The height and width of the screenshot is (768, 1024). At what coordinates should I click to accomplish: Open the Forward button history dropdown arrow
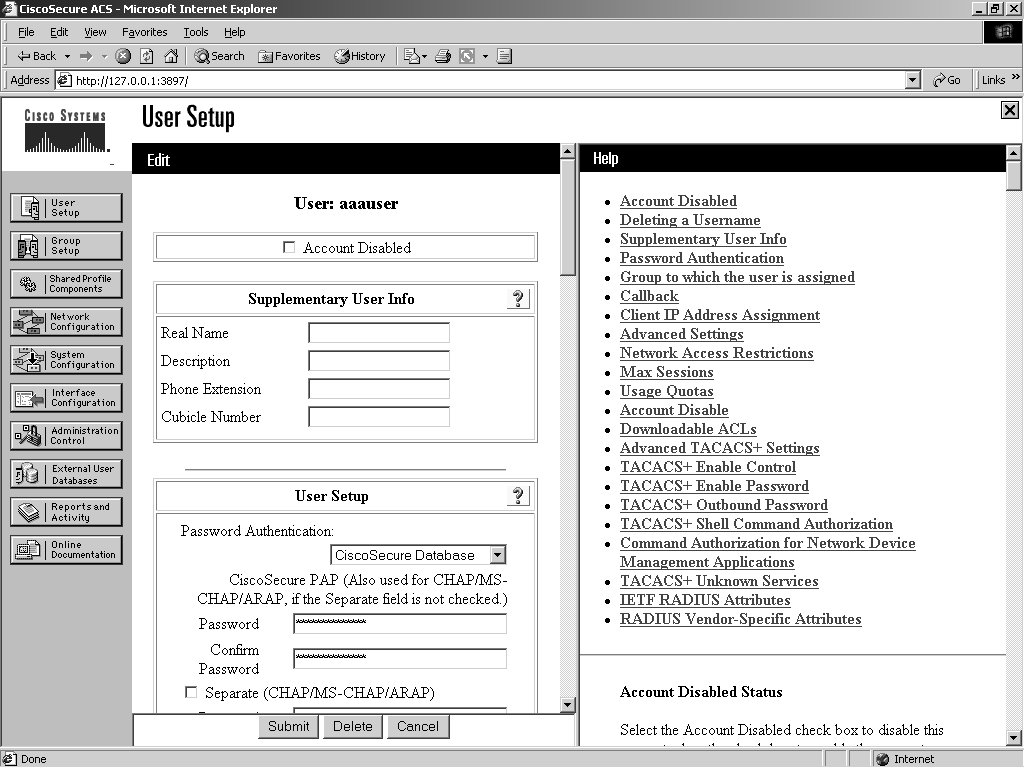(x=104, y=56)
